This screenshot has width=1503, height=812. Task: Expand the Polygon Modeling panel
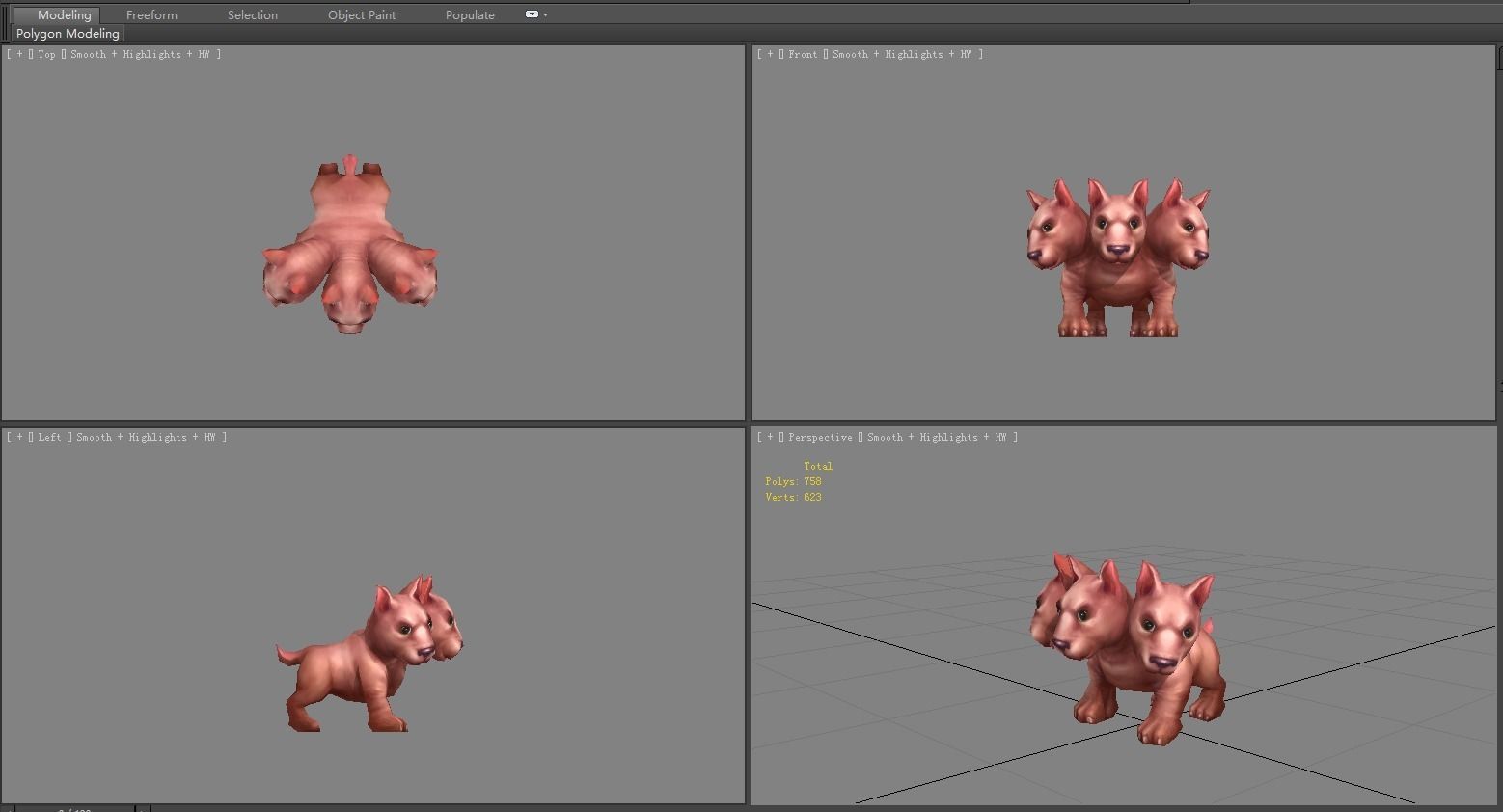pos(68,33)
